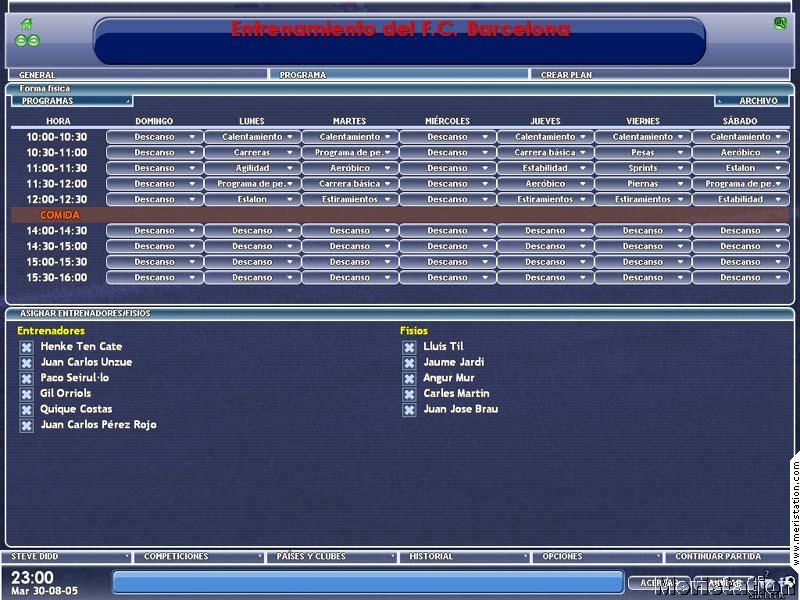Open Viernes 10:30-11:00 Pesas dropdown
Image resolution: width=800 pixels, height=600 pixels.
[x=643, y=153]
